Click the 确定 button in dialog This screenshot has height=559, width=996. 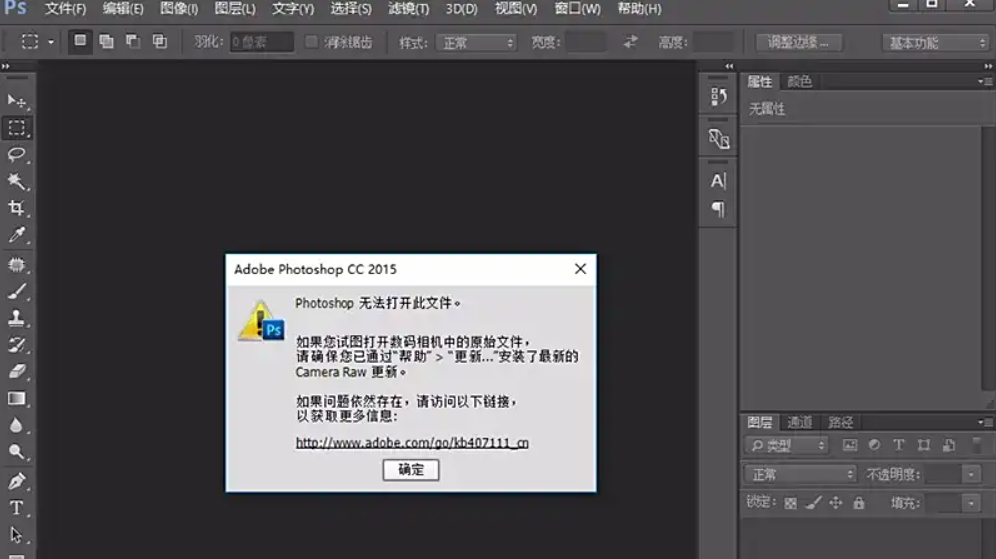(x=410, y=470)
